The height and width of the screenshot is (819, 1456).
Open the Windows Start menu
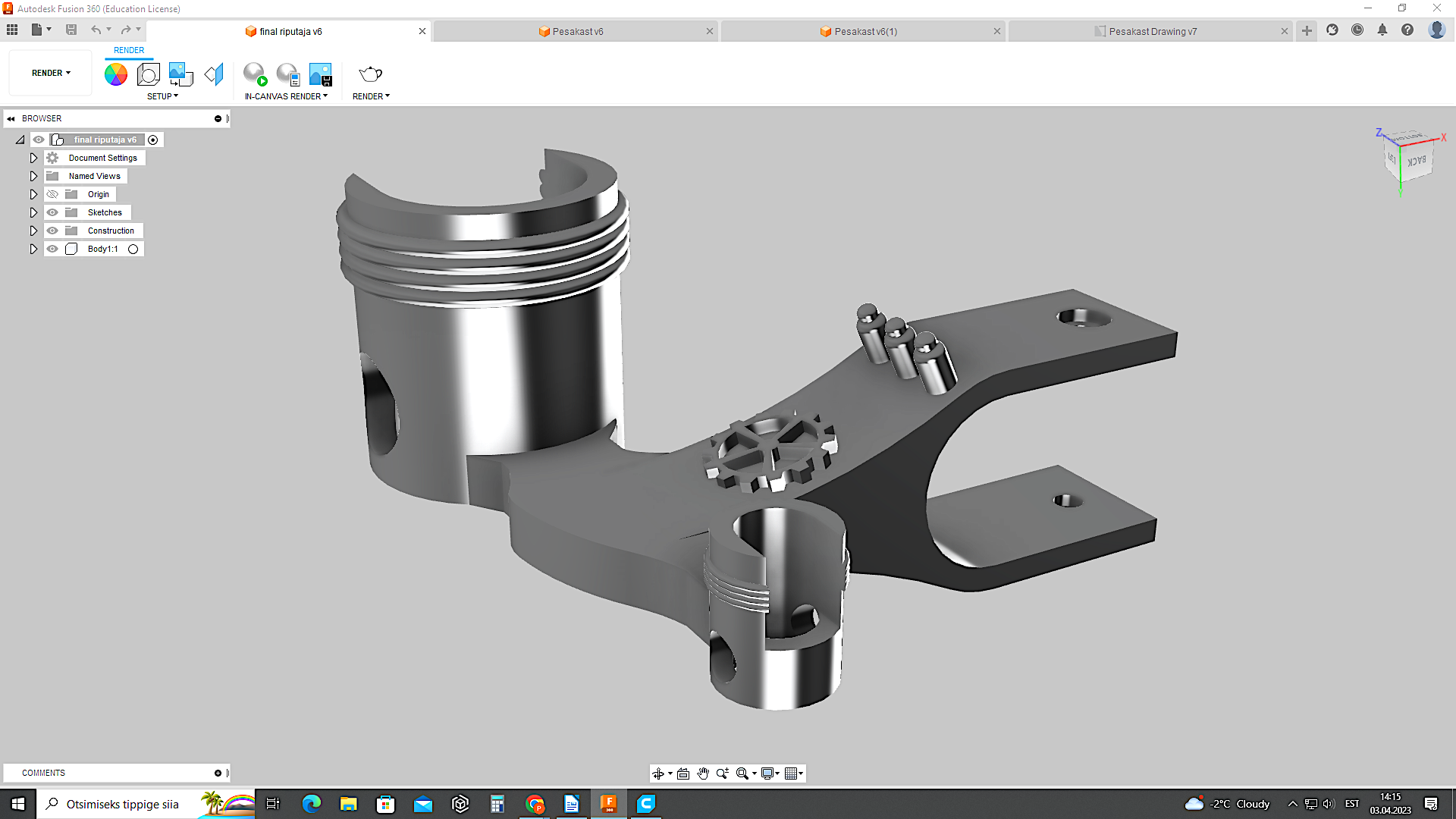(x=18, y=804)
